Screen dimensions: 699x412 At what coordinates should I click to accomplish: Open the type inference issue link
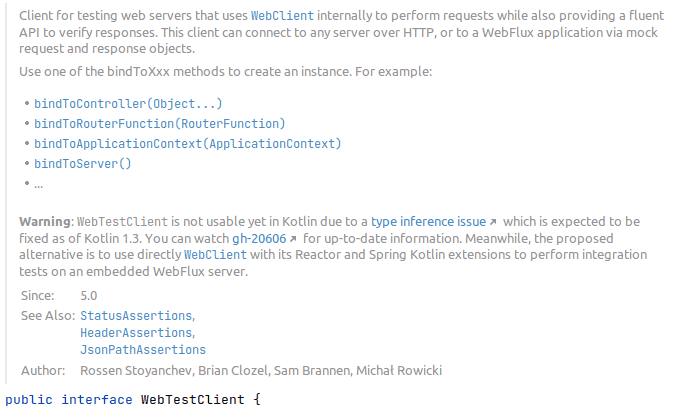428,221
